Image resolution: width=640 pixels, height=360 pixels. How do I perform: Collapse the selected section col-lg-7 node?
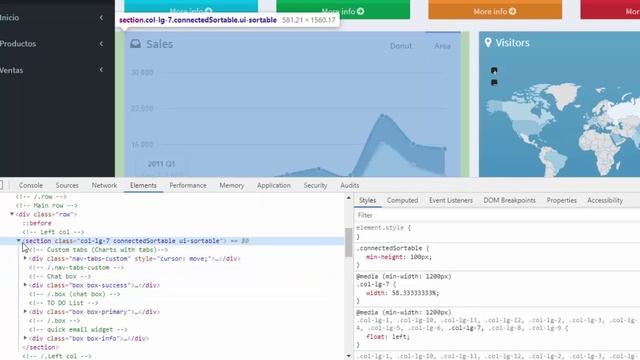pyautogui.click(x=18, y=240)
